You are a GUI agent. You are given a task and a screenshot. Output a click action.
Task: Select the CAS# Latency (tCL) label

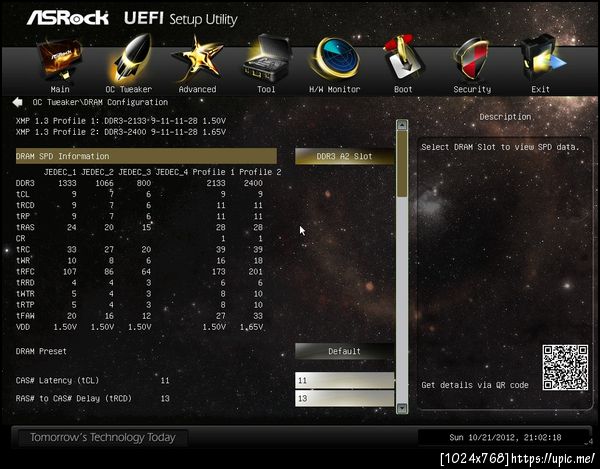click(x=57, y=380)
